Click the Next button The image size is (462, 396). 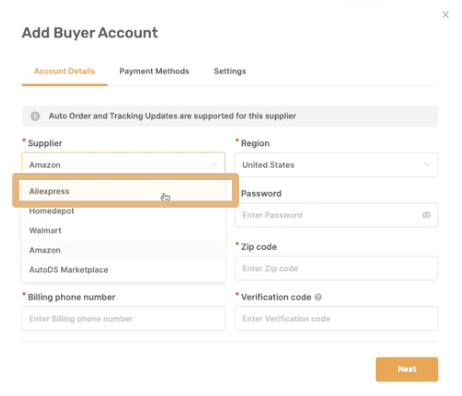tap(407, 369)
